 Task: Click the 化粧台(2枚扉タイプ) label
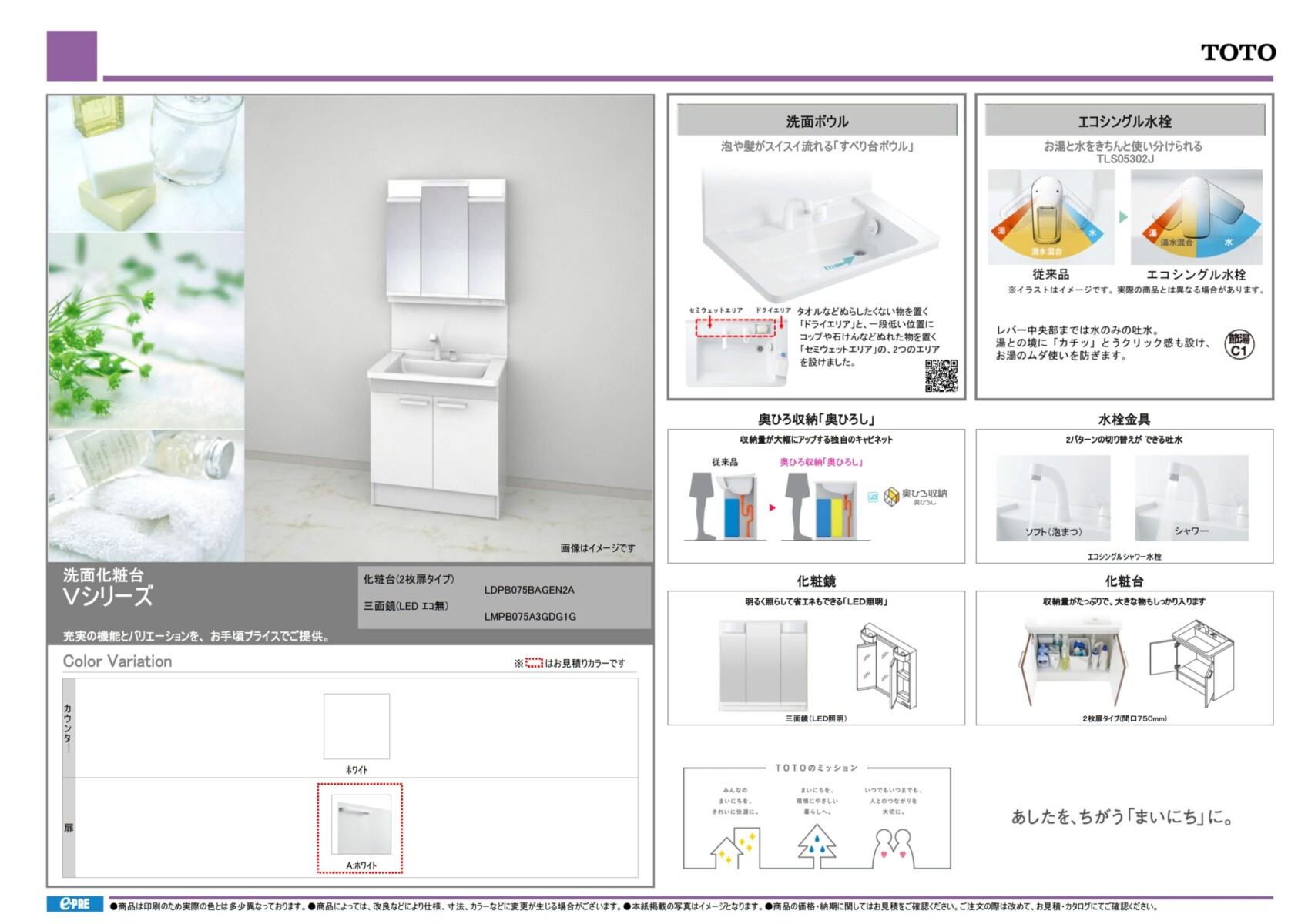409,579
